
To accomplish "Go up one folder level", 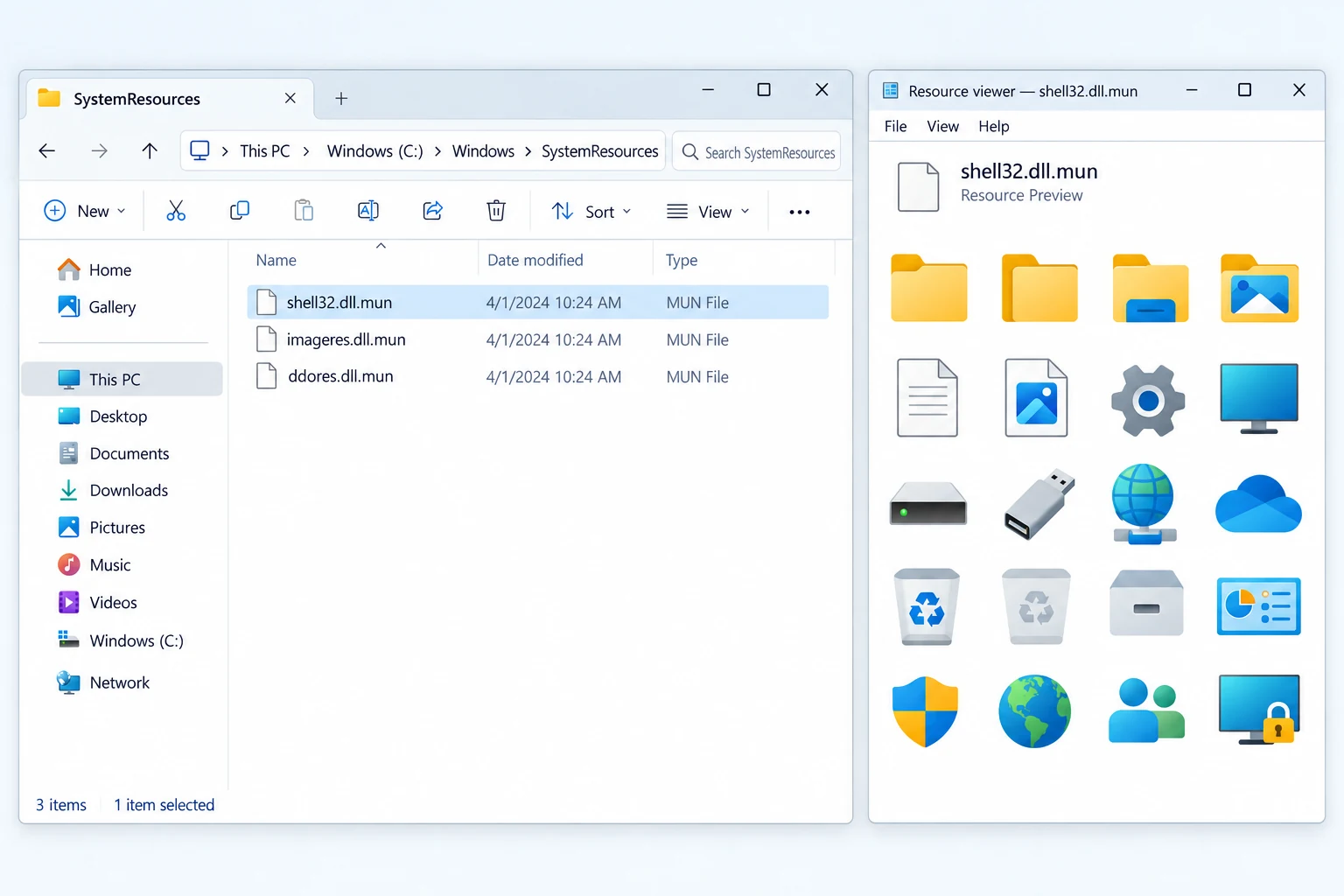I will pos(150,151).
